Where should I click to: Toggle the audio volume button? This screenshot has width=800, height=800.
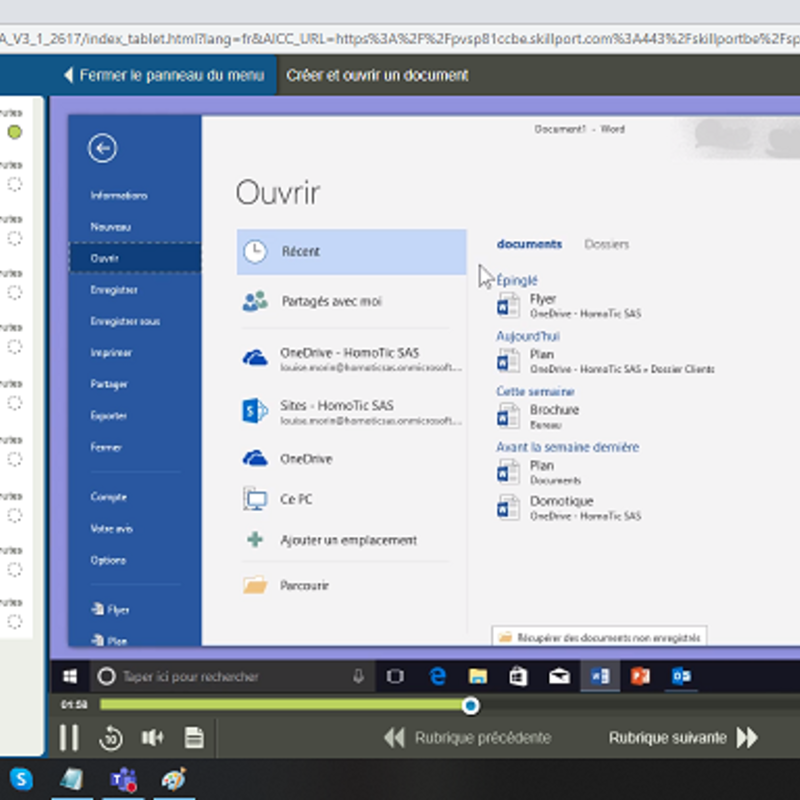(152, 738)
